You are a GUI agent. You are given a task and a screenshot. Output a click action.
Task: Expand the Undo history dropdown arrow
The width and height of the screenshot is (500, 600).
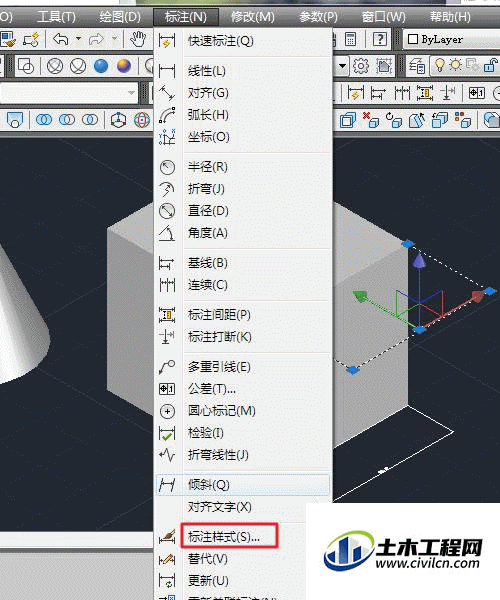78,39
